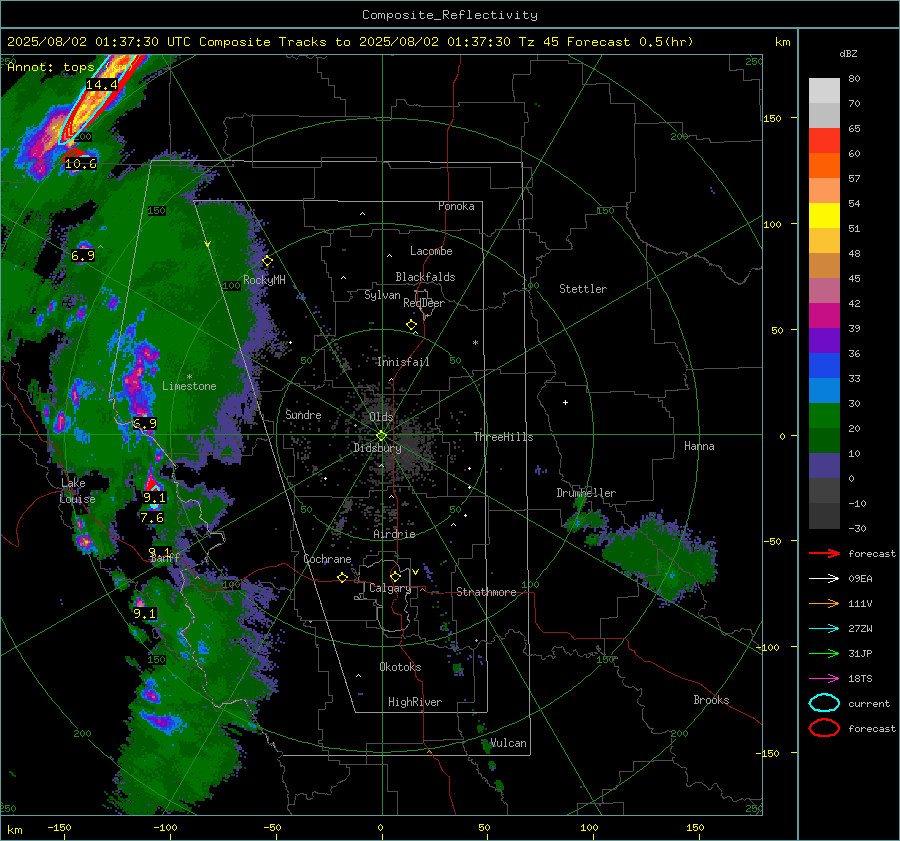The height and width of the screenshot is (841, 900).
Task: Click the yellow V marker northeast of Calgary
Action: (416, 572)
